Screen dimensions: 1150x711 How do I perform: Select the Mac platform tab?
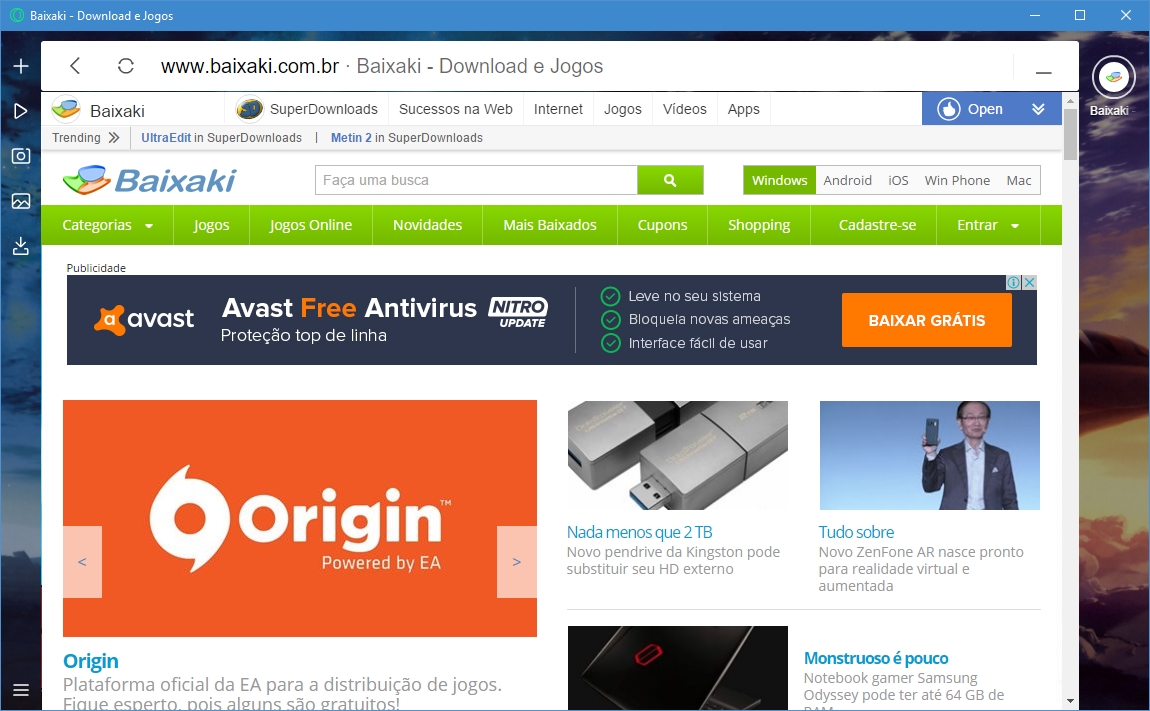[x=1019, y=180]
